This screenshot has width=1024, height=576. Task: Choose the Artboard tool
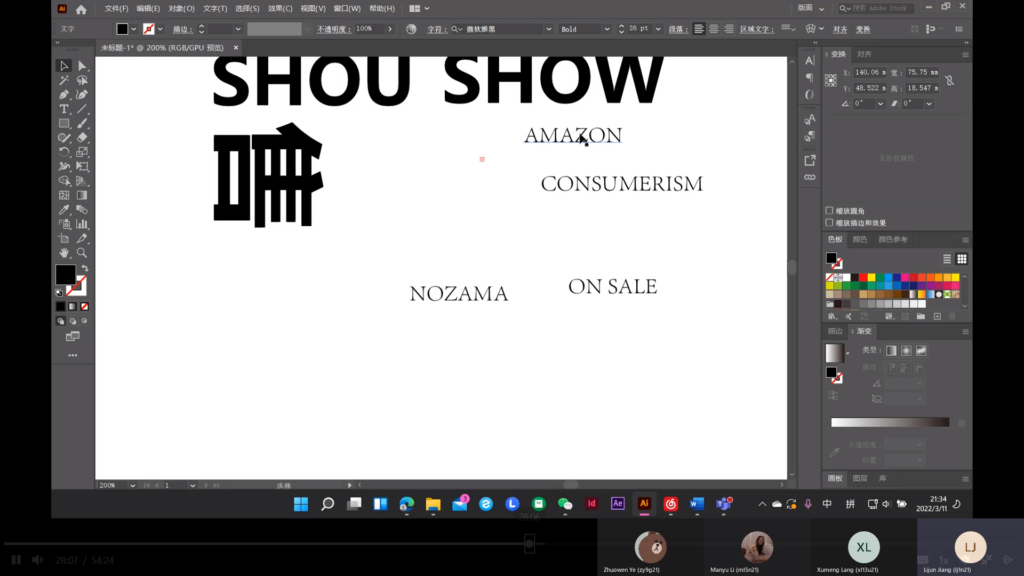64,238
